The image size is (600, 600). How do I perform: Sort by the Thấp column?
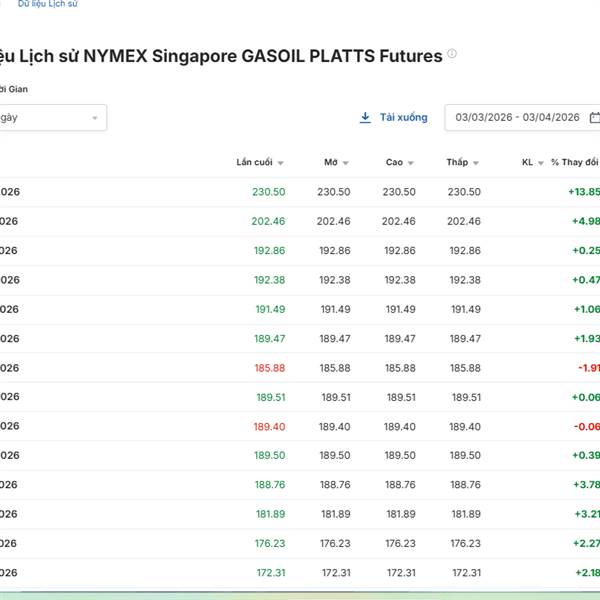(x=462, y=162)
